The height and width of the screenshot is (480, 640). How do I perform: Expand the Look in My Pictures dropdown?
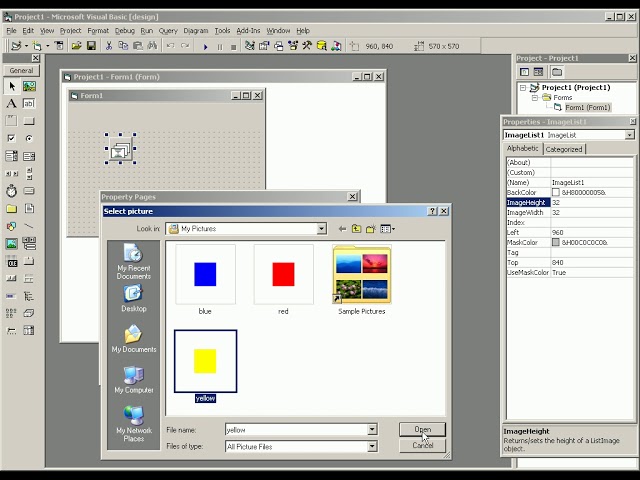tap(322, 229)
